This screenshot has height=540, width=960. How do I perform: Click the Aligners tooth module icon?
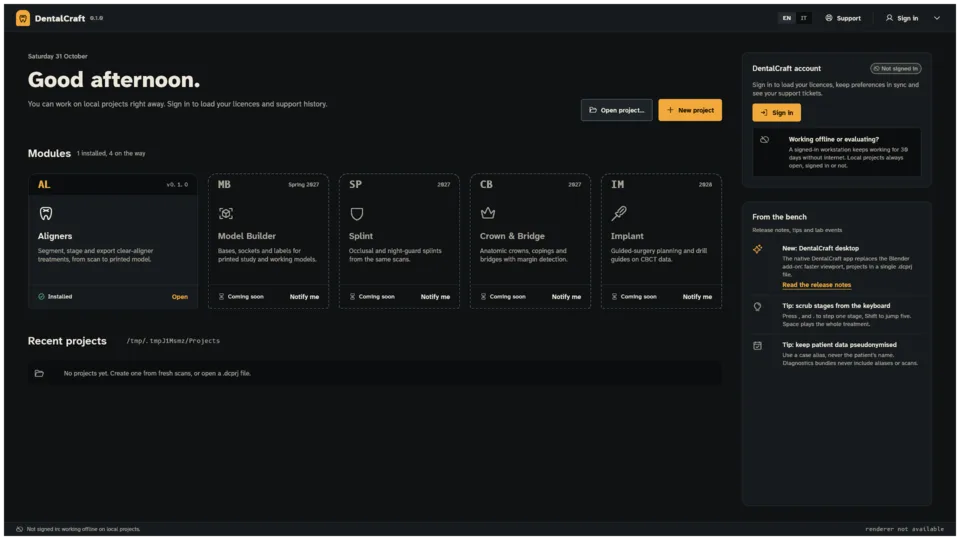coord(46,213)
